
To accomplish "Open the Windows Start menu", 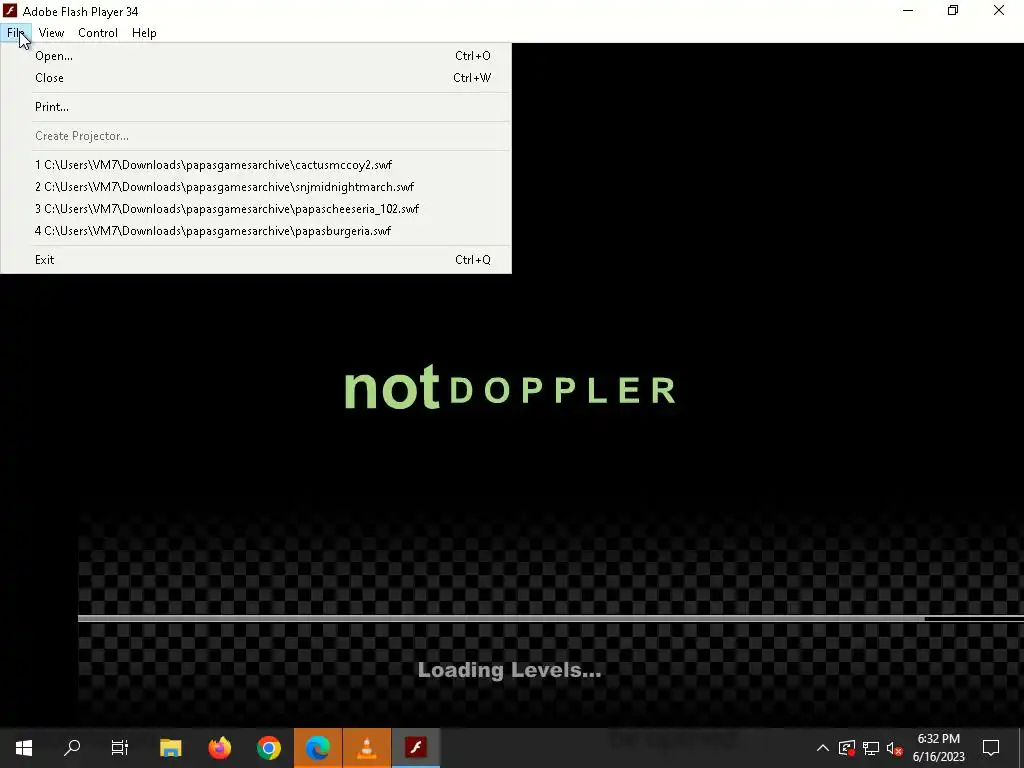I will (24, 748).
